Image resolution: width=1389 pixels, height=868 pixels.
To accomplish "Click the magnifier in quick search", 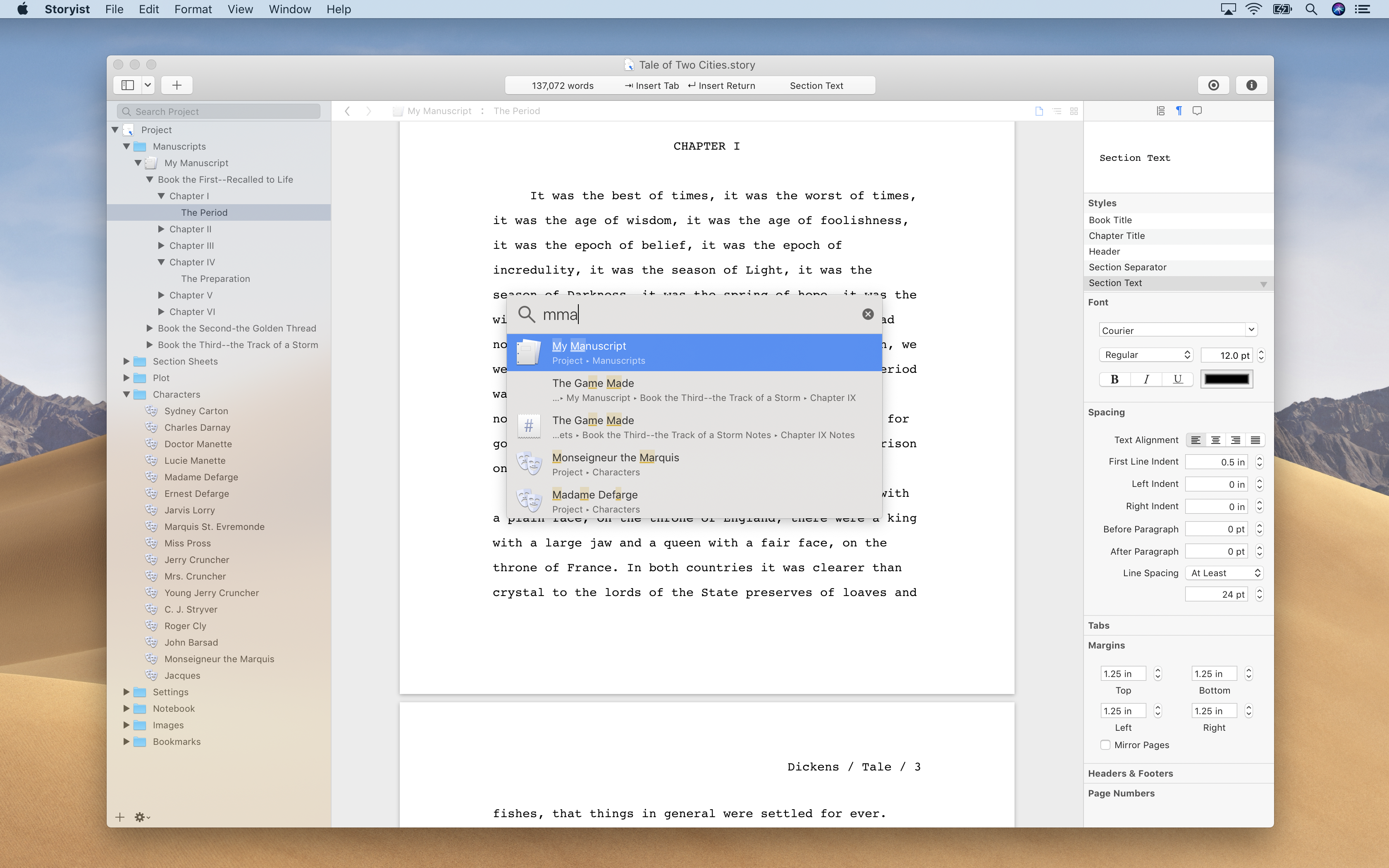I will point(526,314).
